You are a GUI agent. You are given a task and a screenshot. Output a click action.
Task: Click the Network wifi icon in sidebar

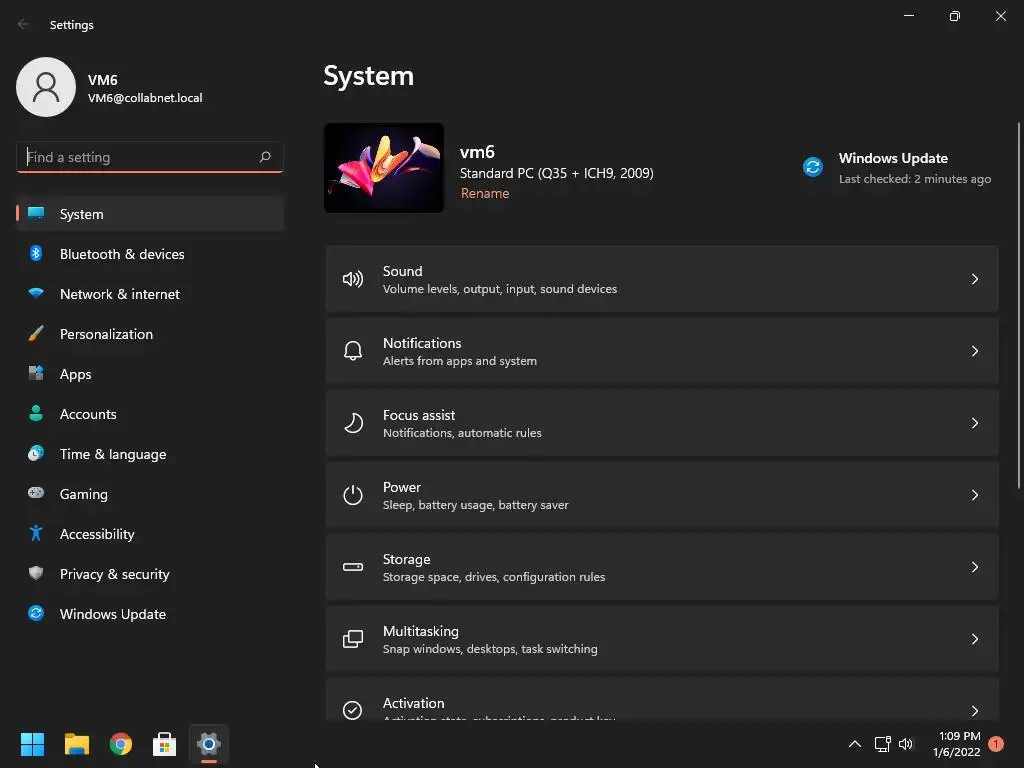(36, 293)
